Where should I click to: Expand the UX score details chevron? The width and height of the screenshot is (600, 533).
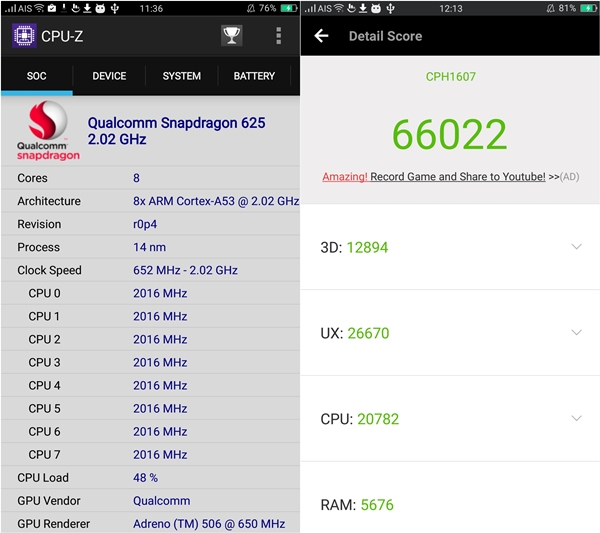point(576,332)
